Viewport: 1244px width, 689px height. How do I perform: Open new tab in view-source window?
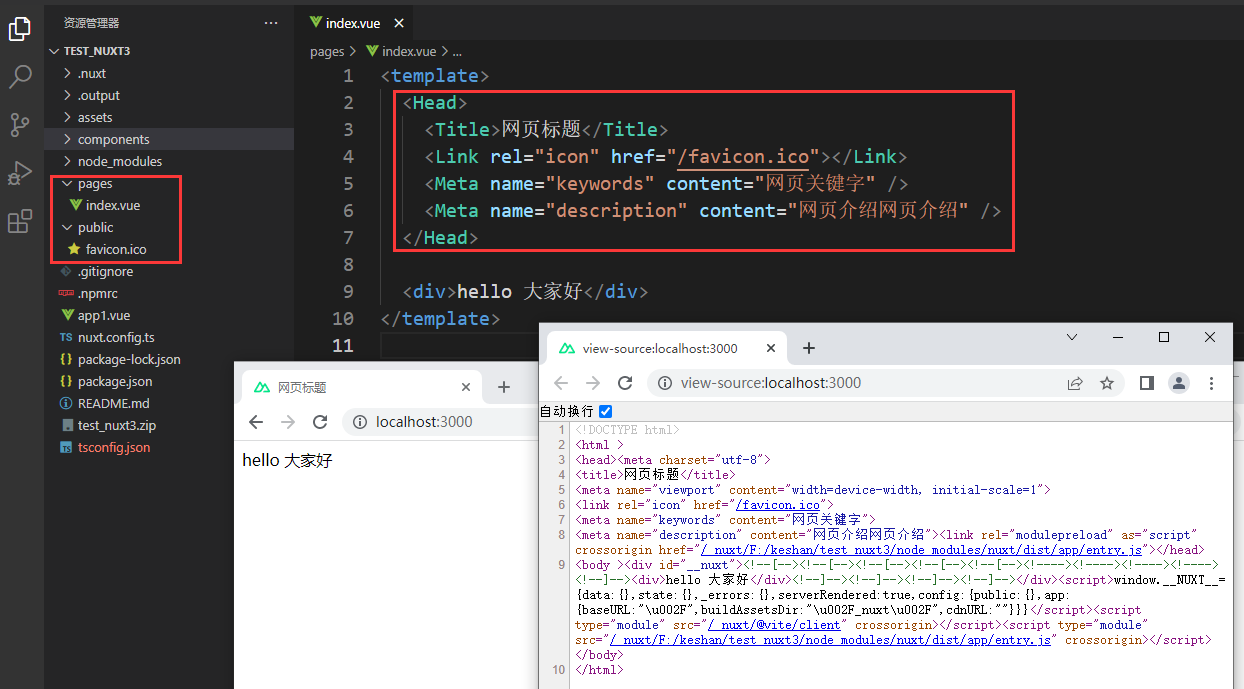click(809, 348)
